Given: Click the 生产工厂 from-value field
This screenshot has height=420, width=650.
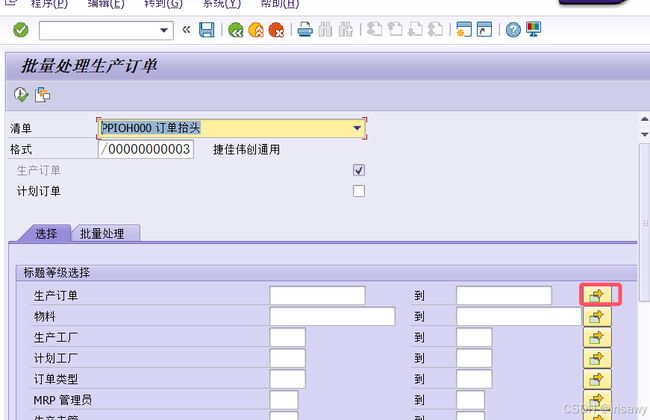Looking at the screenshot, I should pos(288,337).
